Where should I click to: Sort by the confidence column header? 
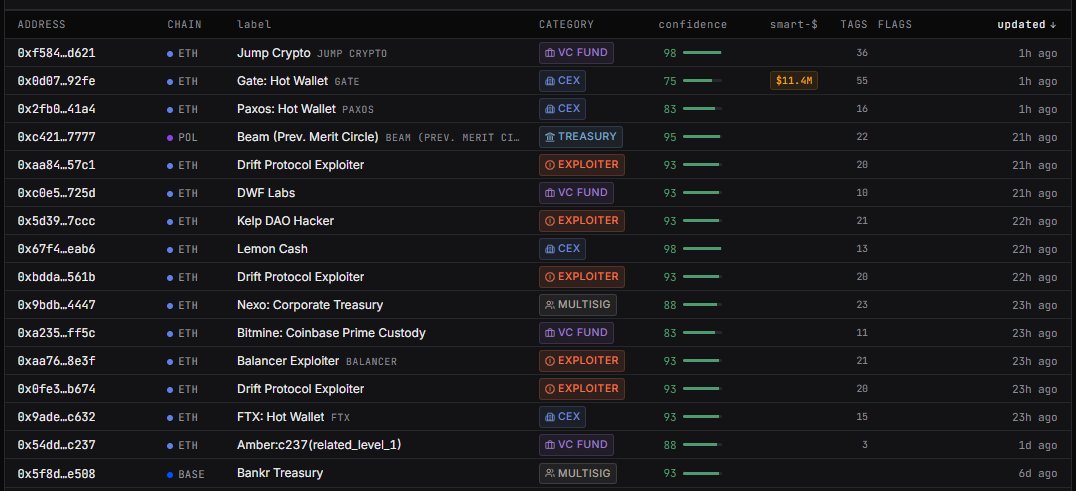(692, 25)
